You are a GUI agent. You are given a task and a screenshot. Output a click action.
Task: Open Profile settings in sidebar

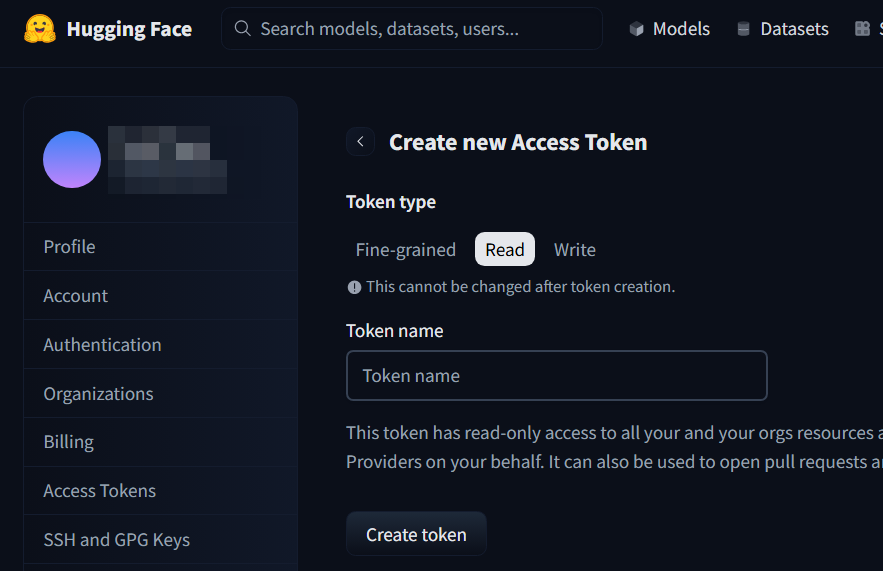pyautogui.click(x=70, y=246)
